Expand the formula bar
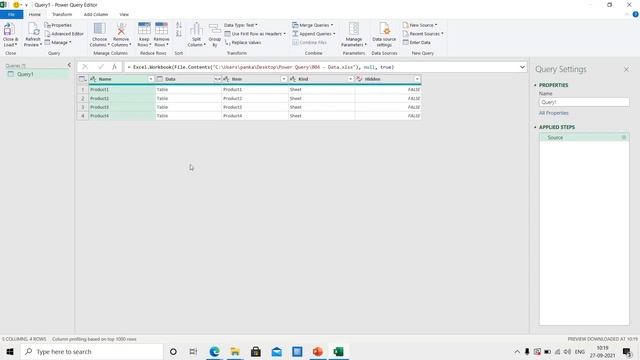This screenshot has width=640, height=360. click(522, 67)
